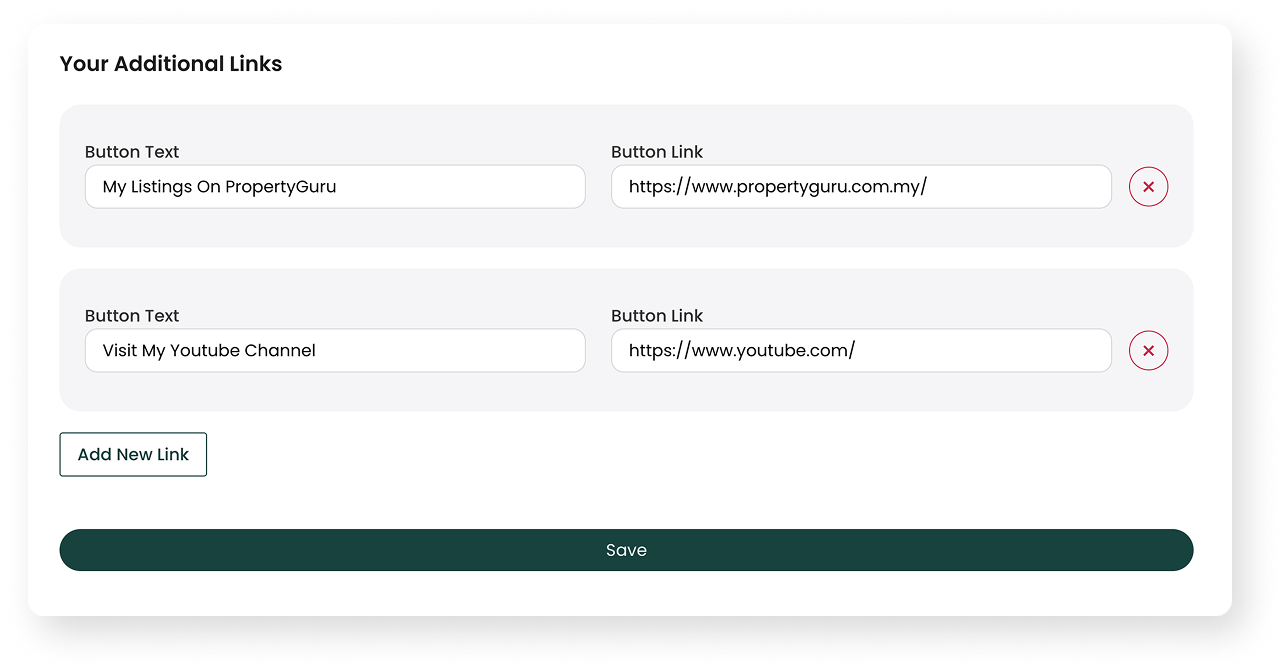
Task: Remove the Youtube channel link row
Action: [1148, 351]
